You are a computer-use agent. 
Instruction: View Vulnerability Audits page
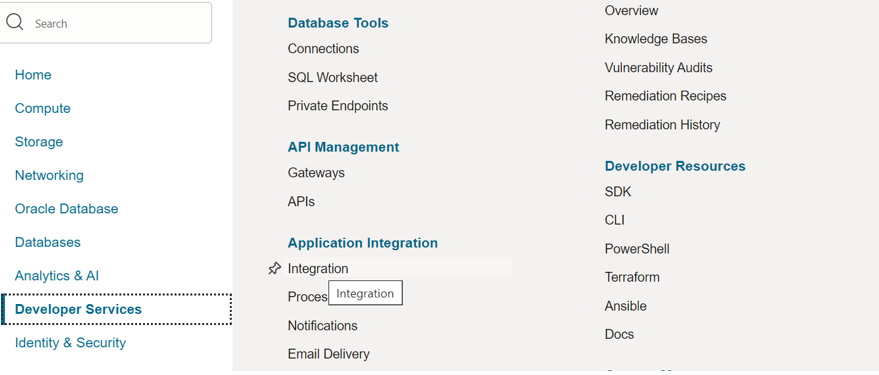659,68
